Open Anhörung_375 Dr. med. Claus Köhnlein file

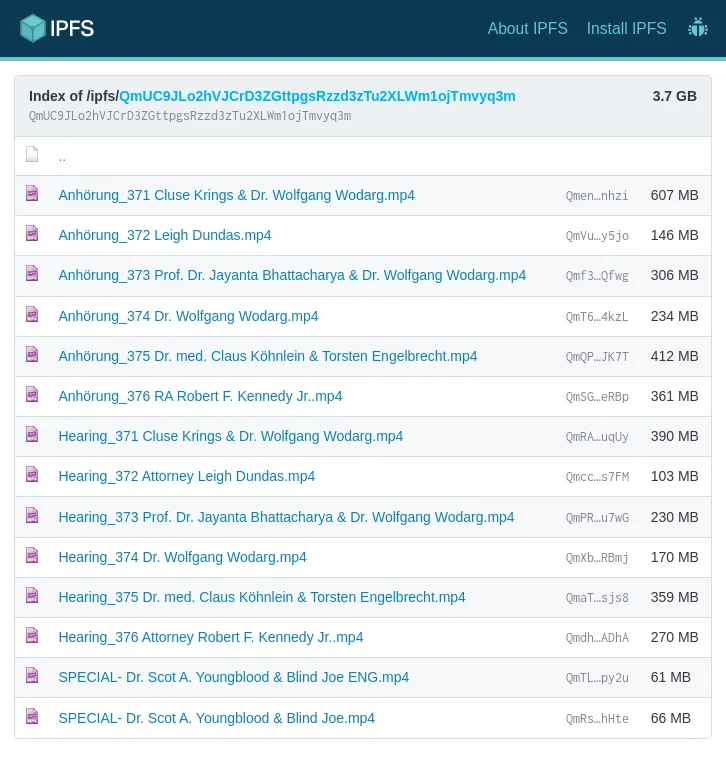(268, 356)
